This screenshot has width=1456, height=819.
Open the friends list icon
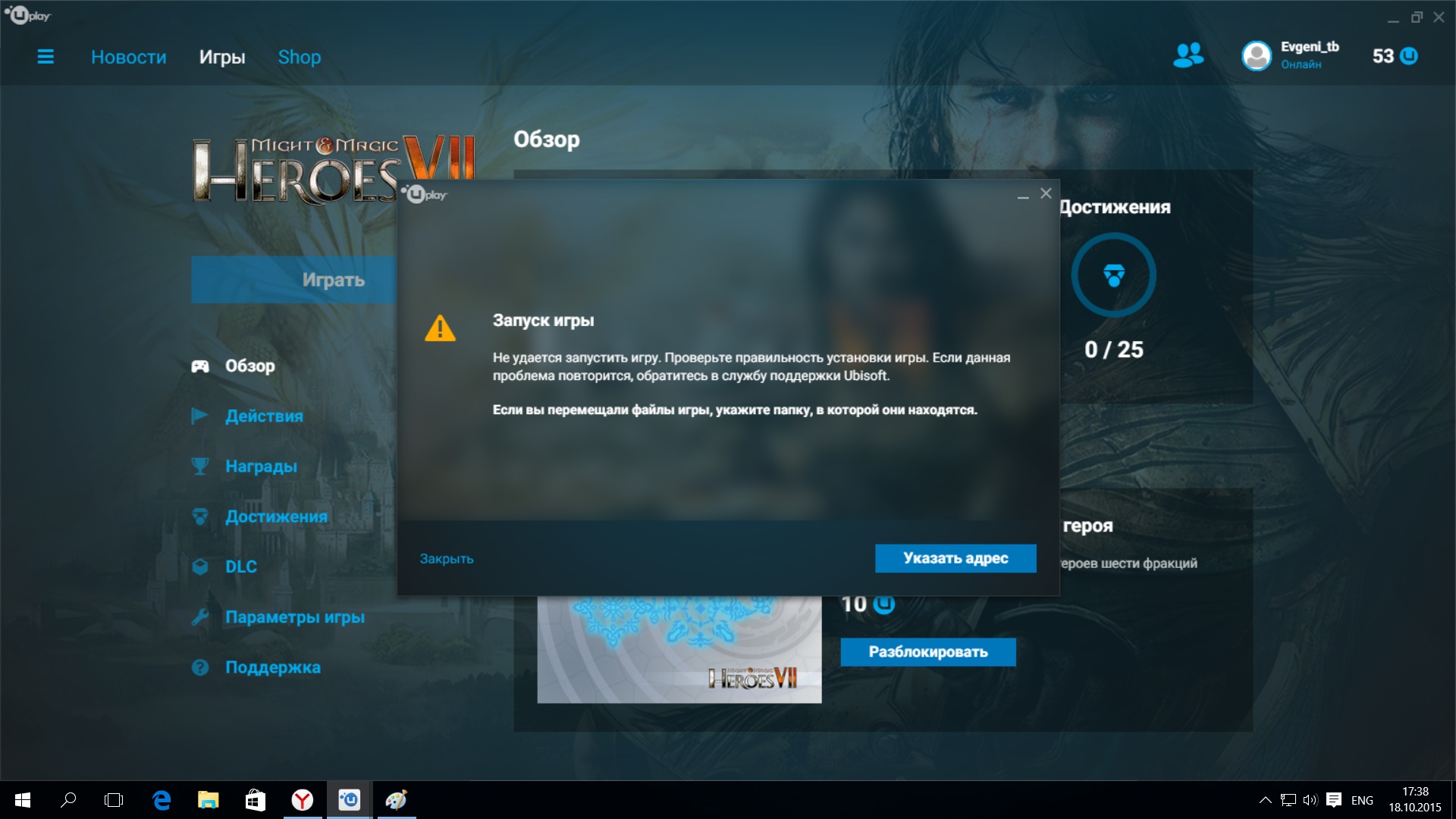pyautogui.click(x=1188, y=55)
